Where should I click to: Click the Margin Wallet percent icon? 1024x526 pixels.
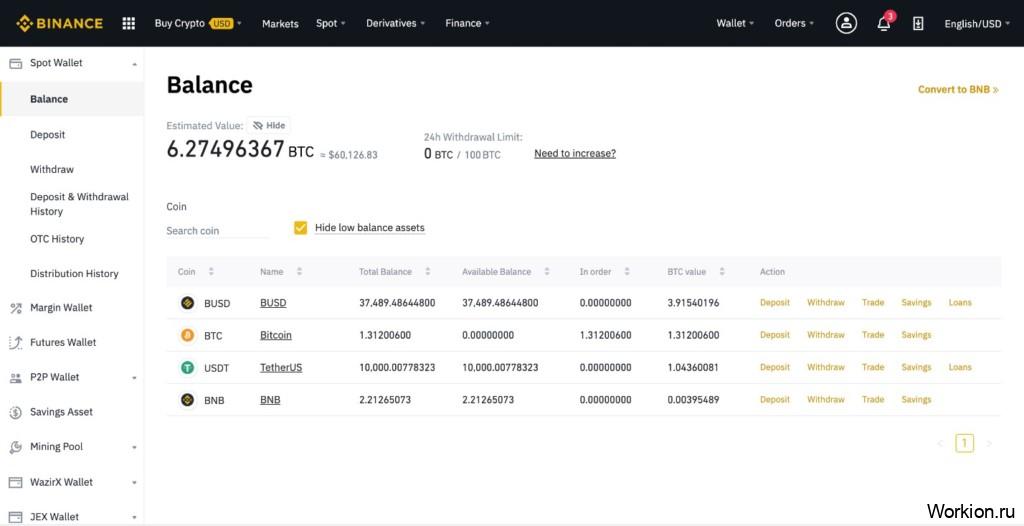click(x=15, y=308)
